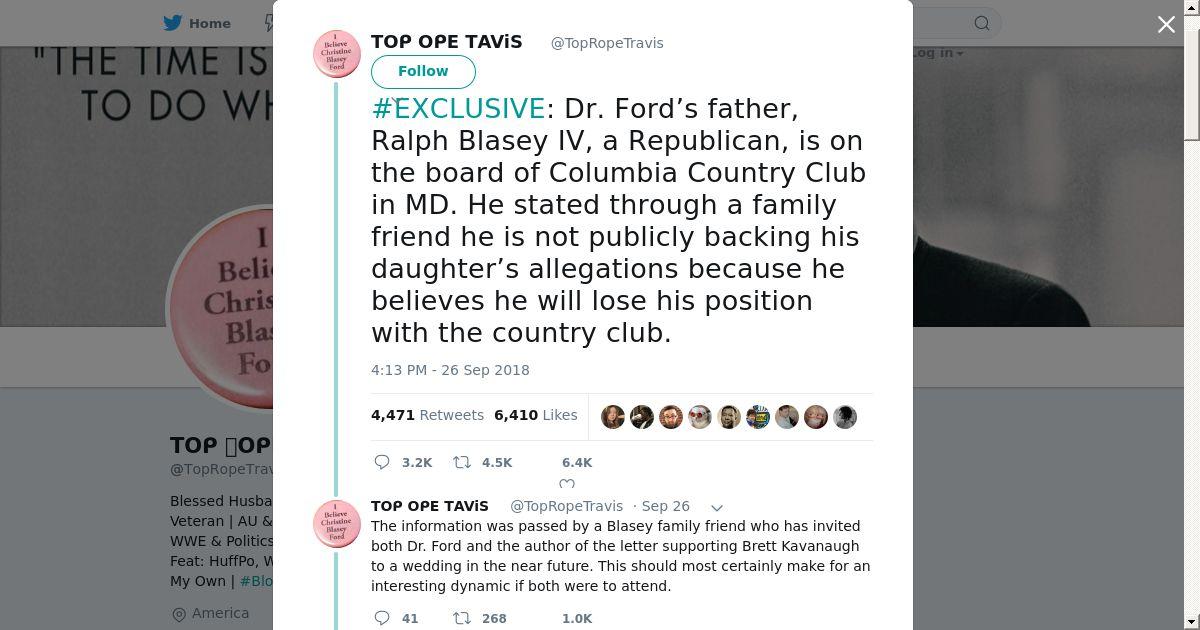This screenshot has height=630, width=1200.
Task: Close the tweet overlay with X
Action: pos(1166,24)
